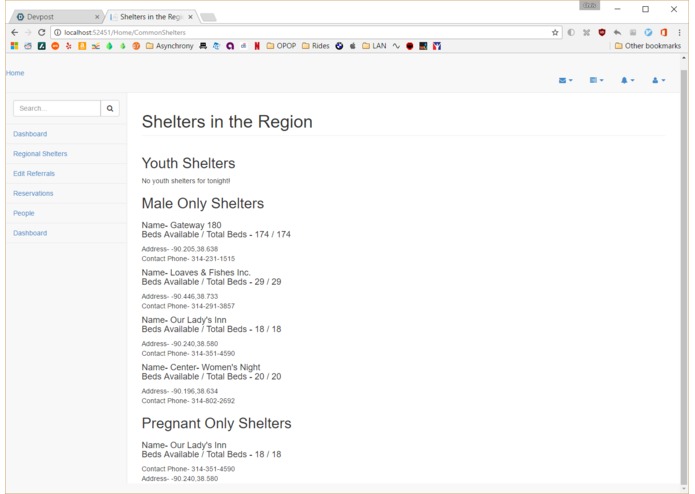This screenshot has width=695, height=494.
Task: Bookmark this page with the star icon
Action: (555, 32)
